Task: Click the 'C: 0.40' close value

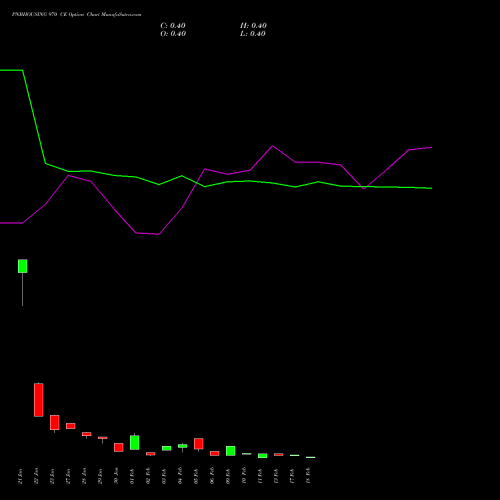Action: click(173, 26)
